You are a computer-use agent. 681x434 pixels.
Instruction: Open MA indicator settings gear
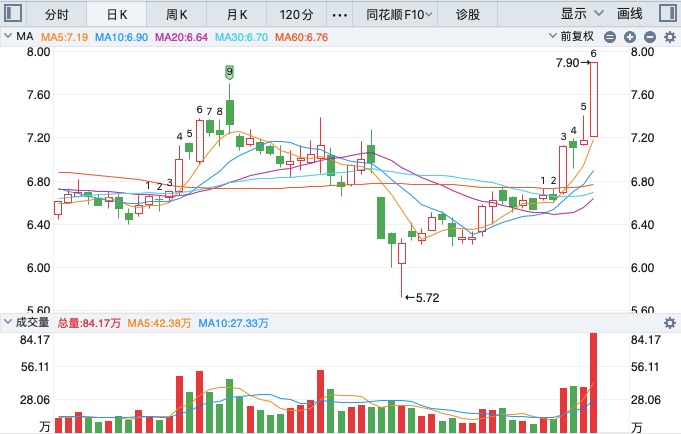click(x=670, y=37)
